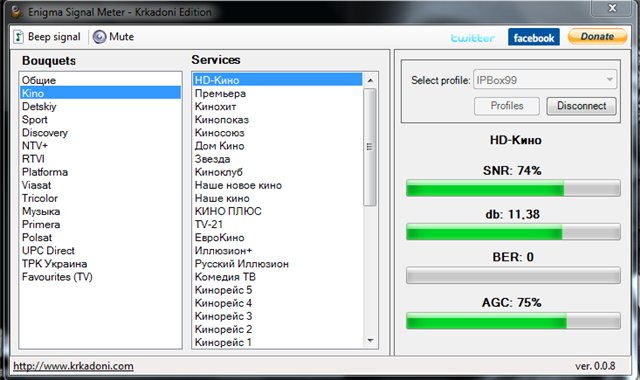The width and height of the screenshot is (640, 380).
Task: Select the Наше новое кино service
Action: coord(278,185)
